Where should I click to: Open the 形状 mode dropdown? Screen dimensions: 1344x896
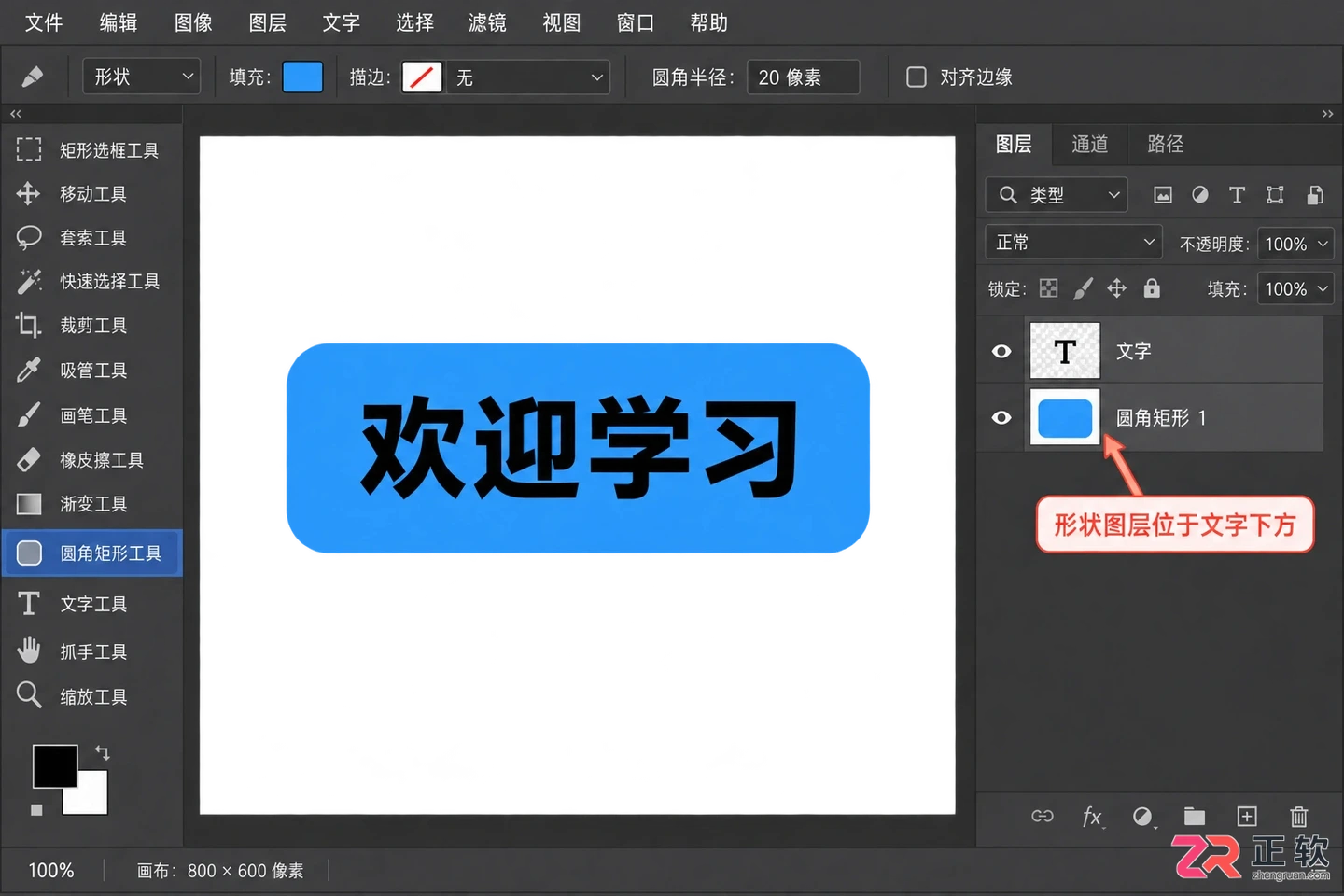(142, 77)
